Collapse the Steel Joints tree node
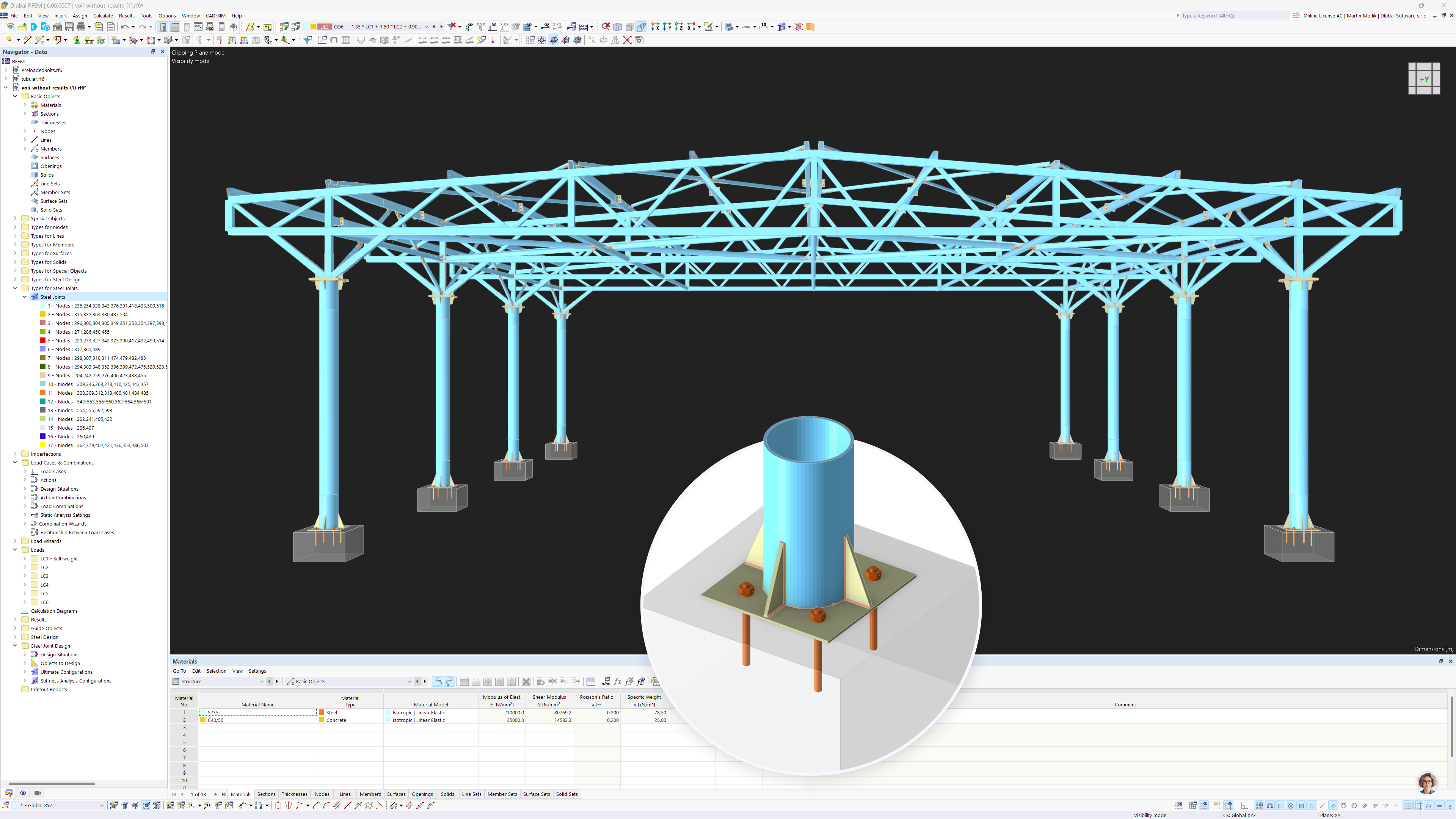This screenshot has width=1456, height=819. click(25, 297)
